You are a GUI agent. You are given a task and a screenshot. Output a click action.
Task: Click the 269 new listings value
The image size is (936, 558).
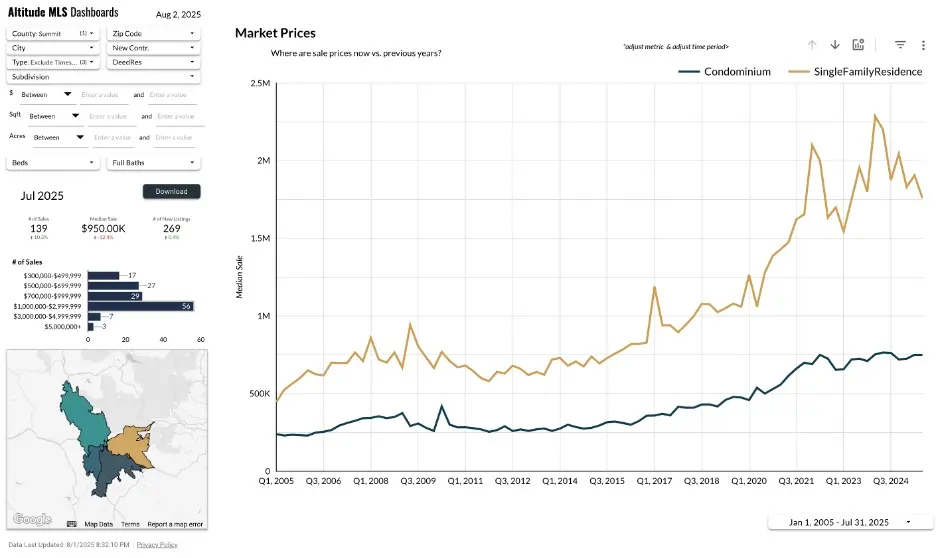pyautogui.click(x=172, y=229)
